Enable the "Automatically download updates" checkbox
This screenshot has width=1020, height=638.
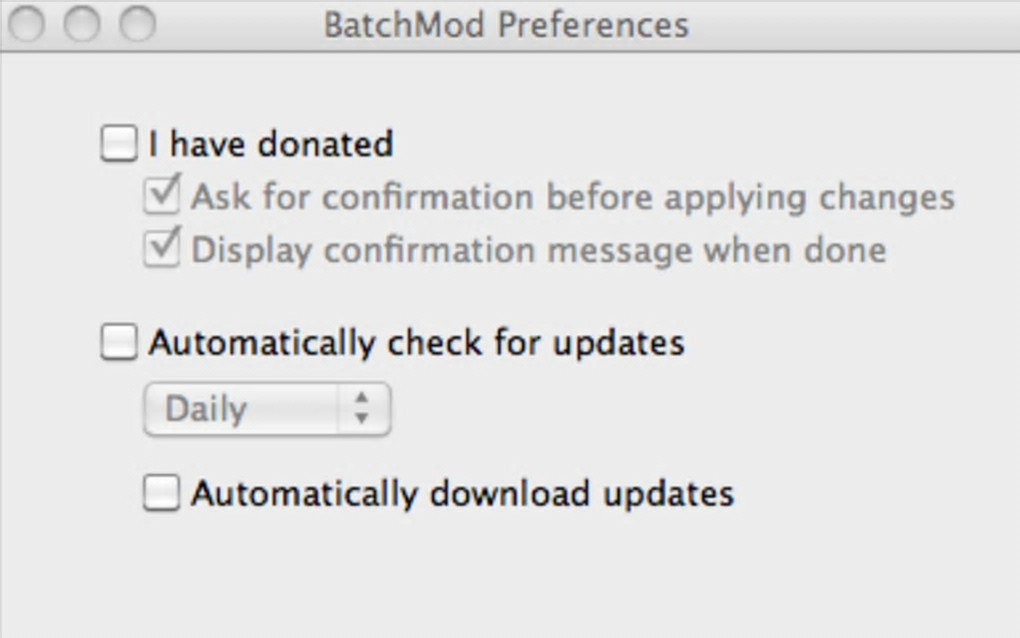click(161, 493)
